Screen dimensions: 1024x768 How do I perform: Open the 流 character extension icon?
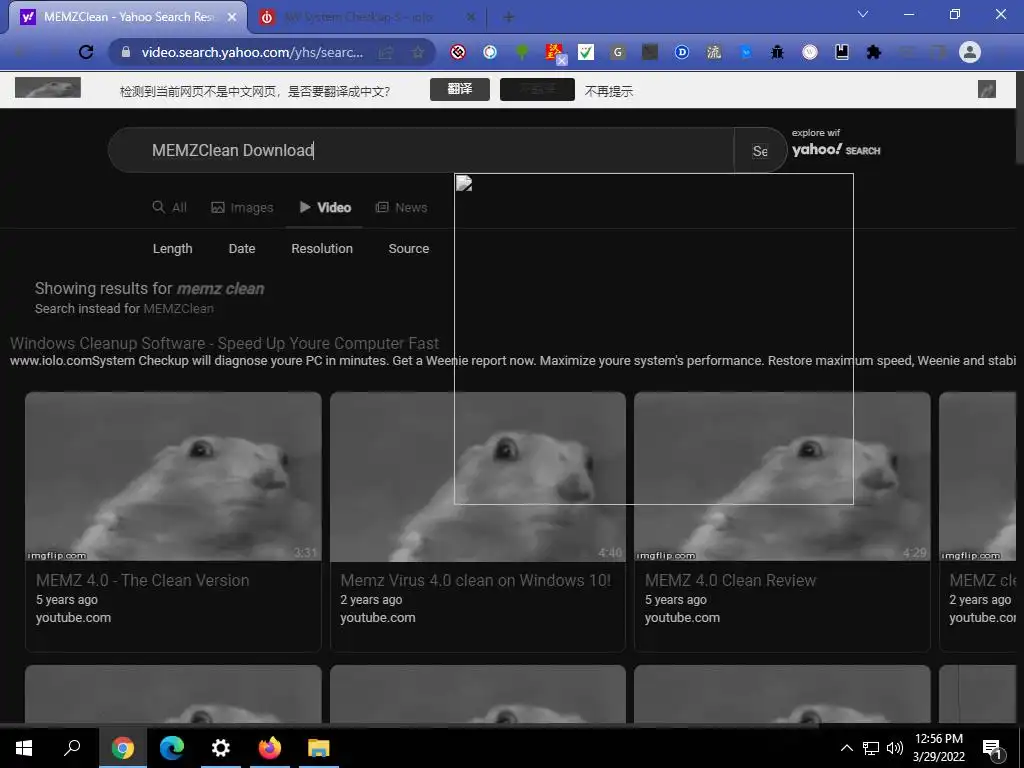point(714,52)
